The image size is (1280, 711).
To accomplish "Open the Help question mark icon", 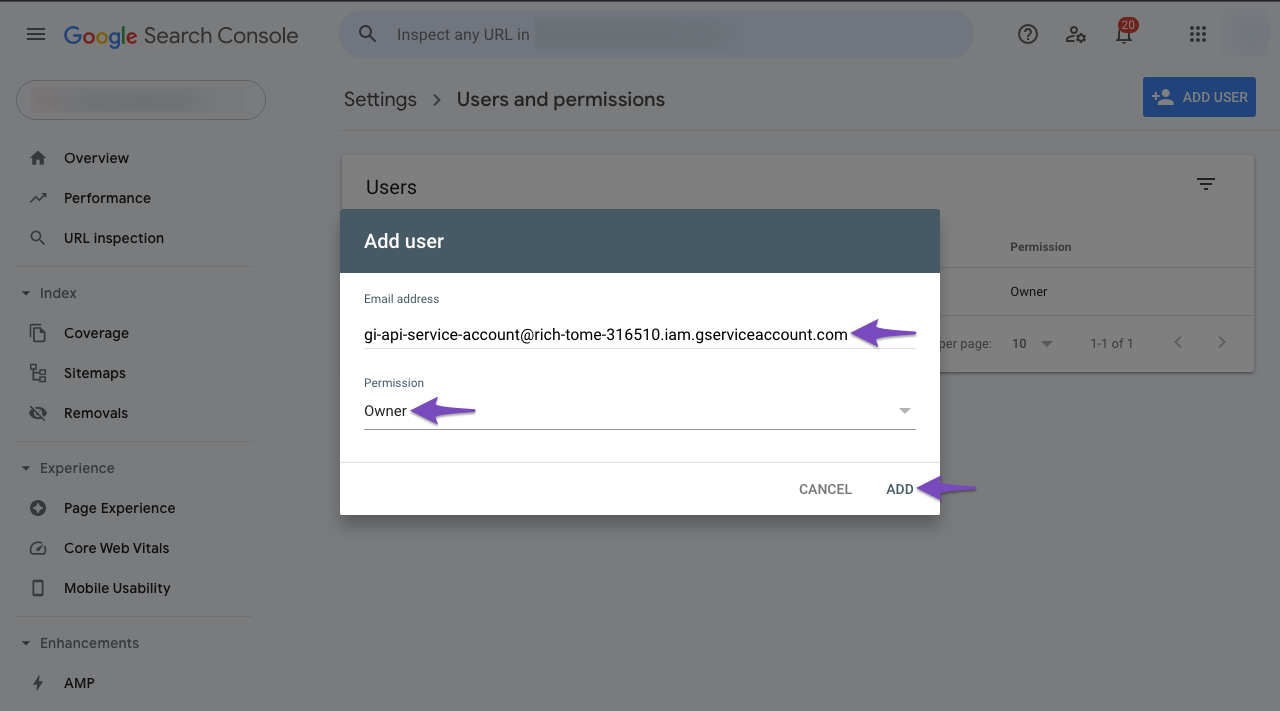I will pos(1028,34).
